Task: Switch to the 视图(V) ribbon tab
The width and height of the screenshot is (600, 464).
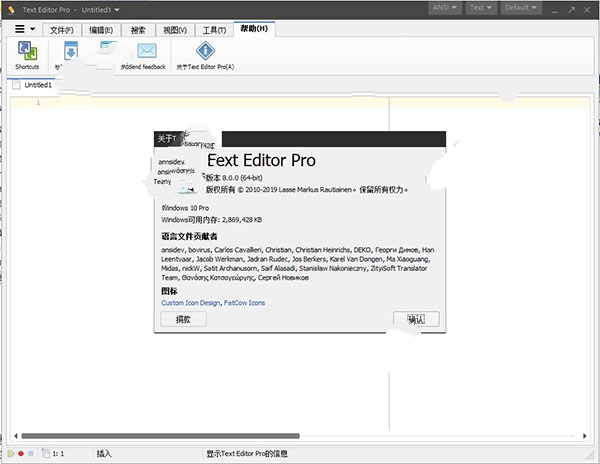Action: [x=175, y=30]
